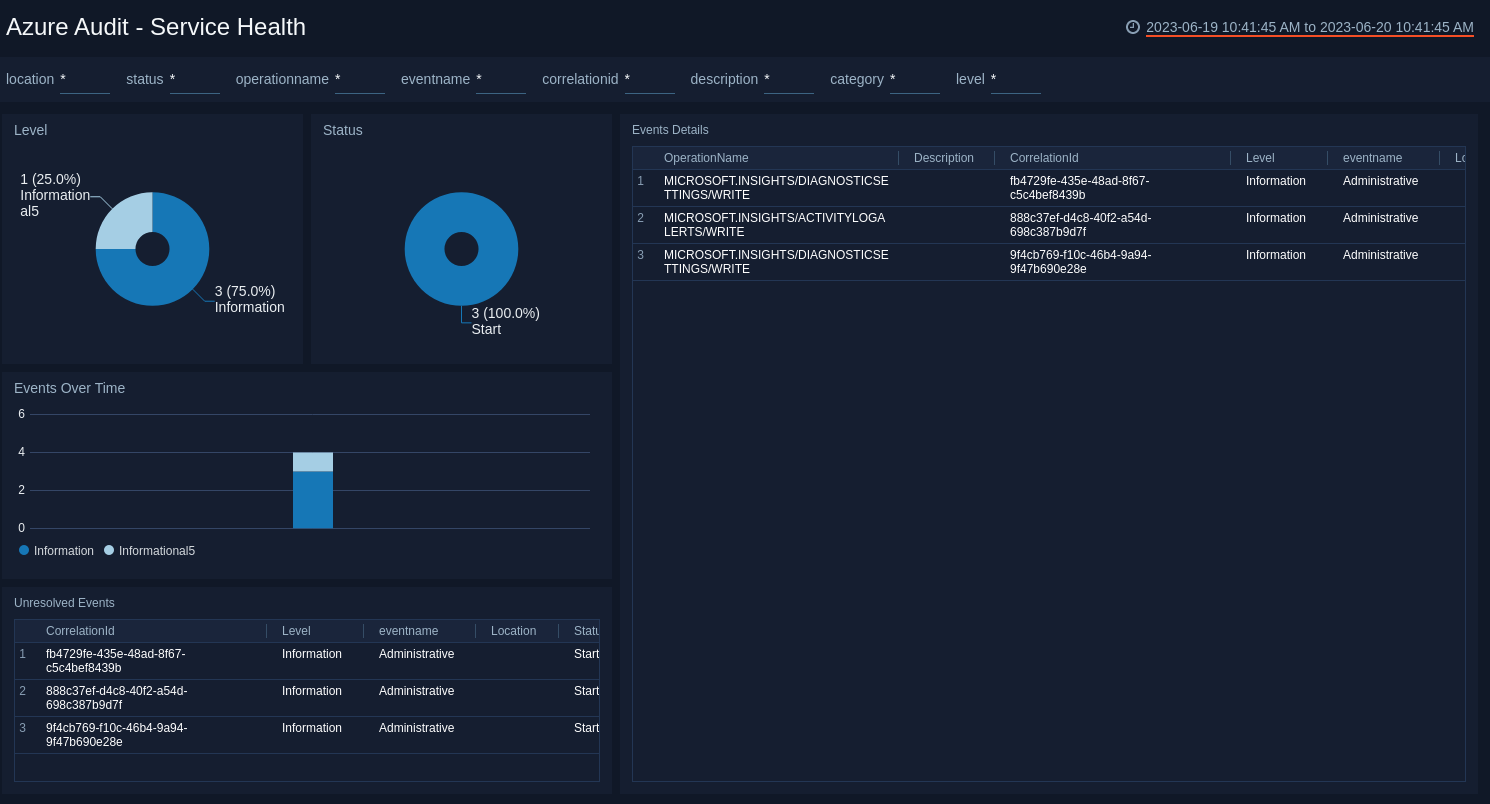Viewport: 1490px width, 804px height.
Task: Sort Events Details by Level column
Action: (1260, 158)
